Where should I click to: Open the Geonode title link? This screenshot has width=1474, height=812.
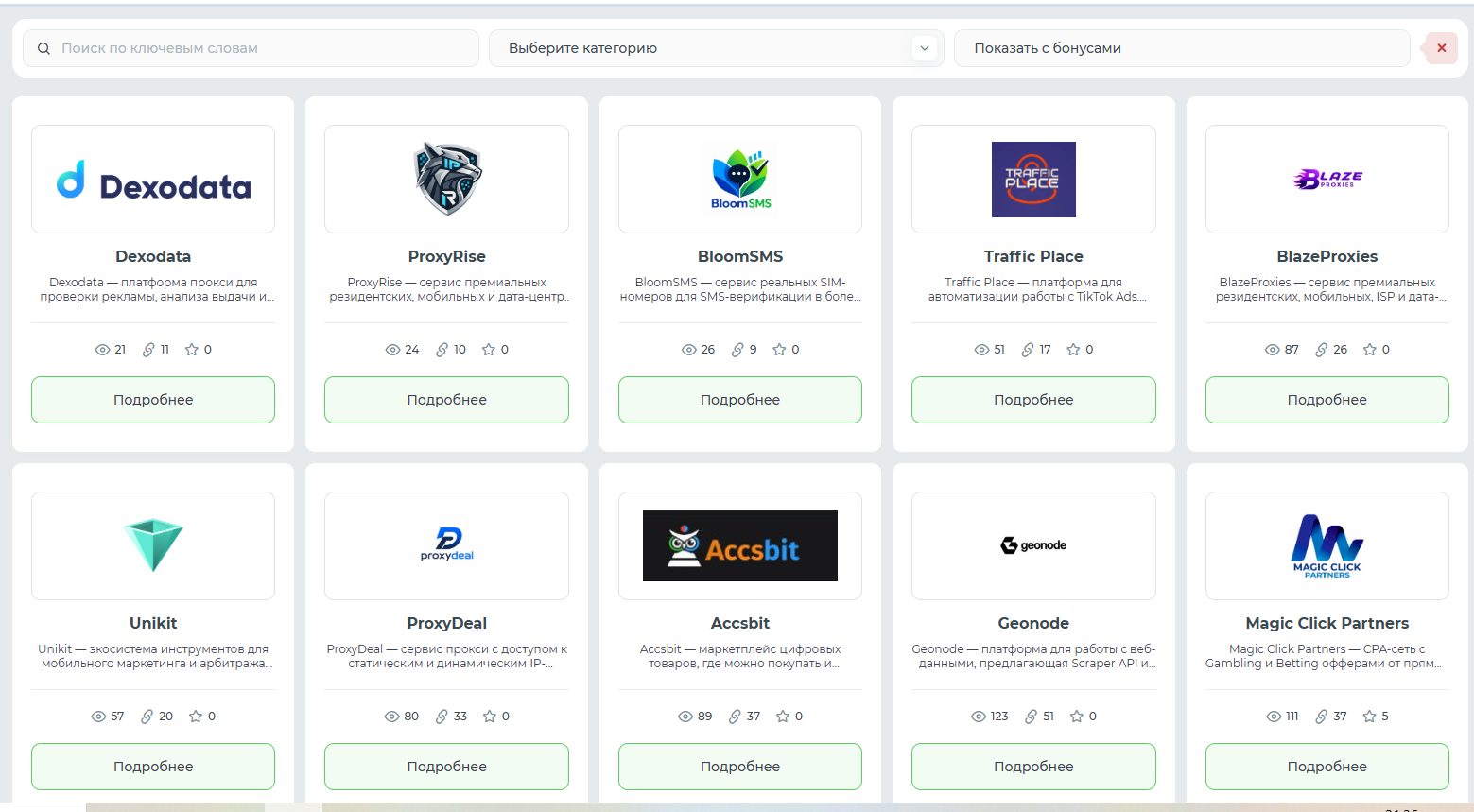(1033, 623)
